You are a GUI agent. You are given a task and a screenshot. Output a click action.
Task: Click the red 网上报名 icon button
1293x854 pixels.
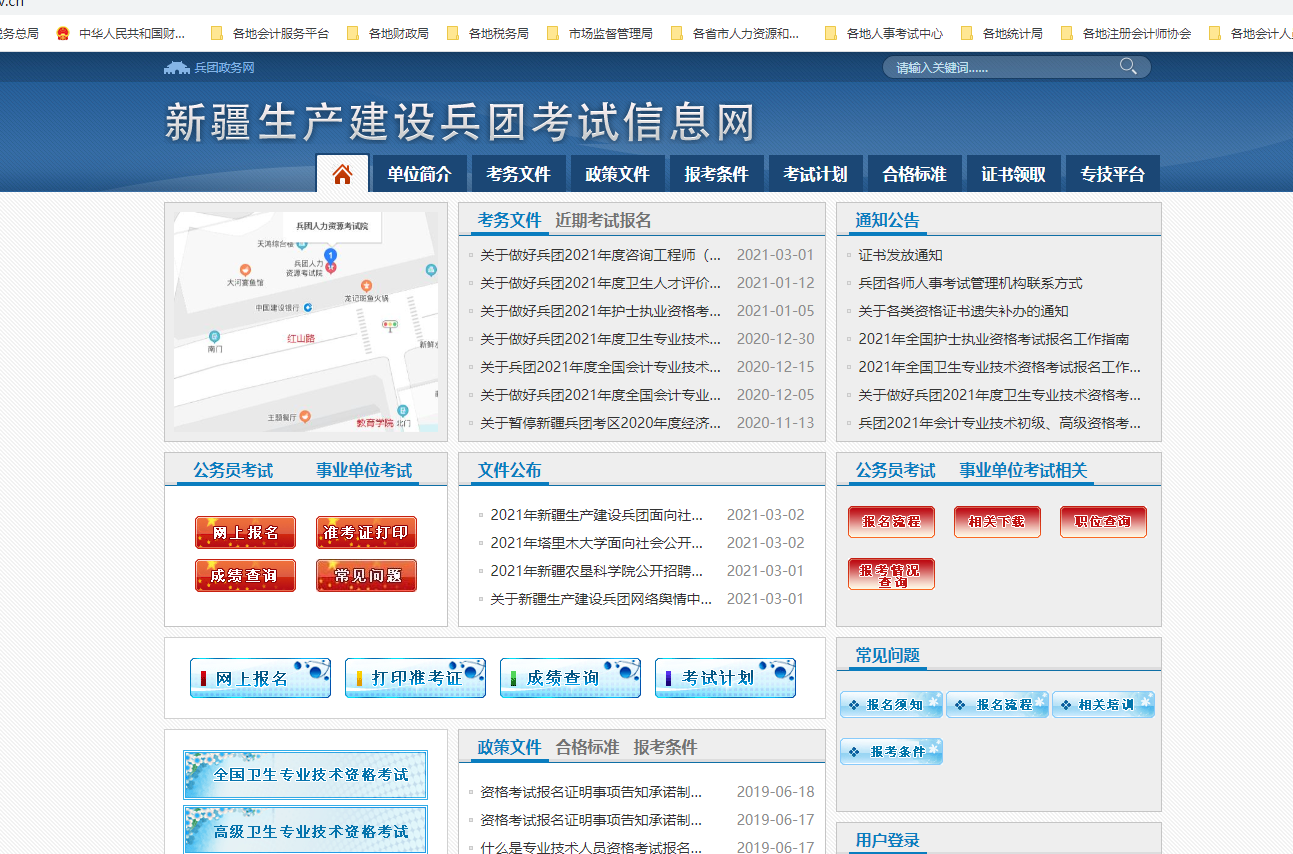coord(245,533)
